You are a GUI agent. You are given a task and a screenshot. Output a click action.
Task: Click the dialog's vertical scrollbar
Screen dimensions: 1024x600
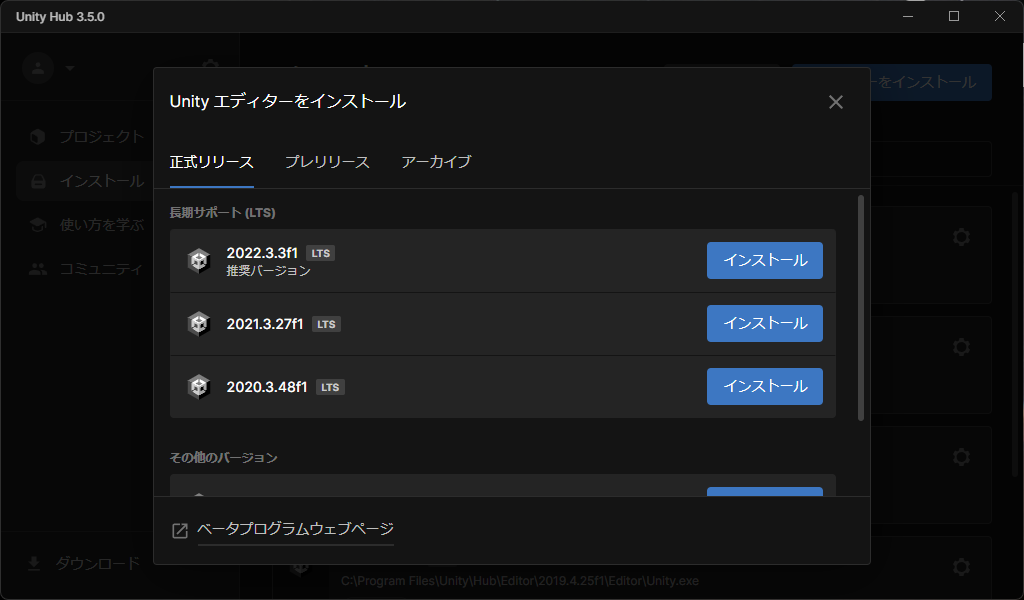coord(861,308)
